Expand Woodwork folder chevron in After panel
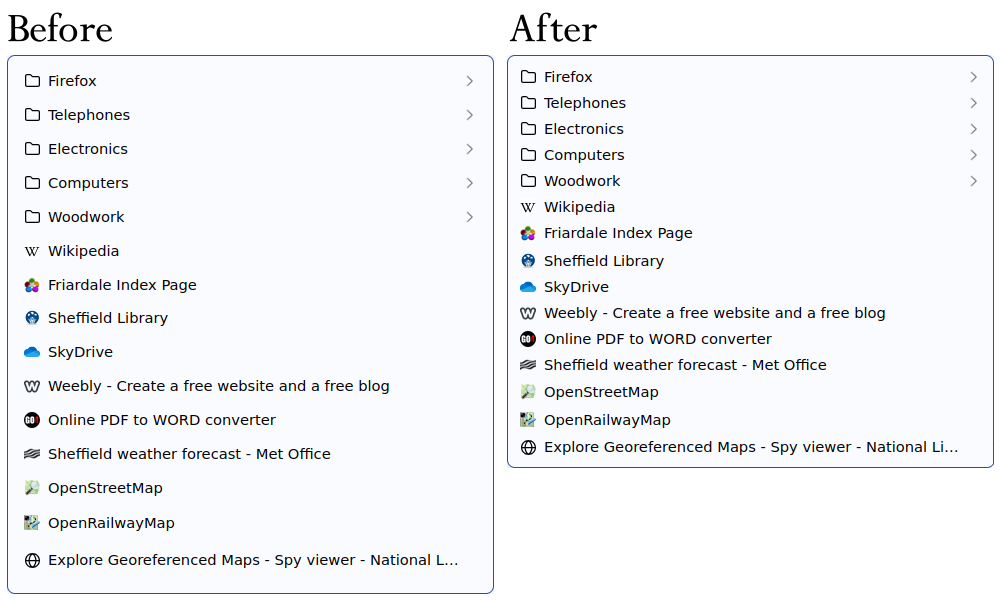 (x=973, y=181)
